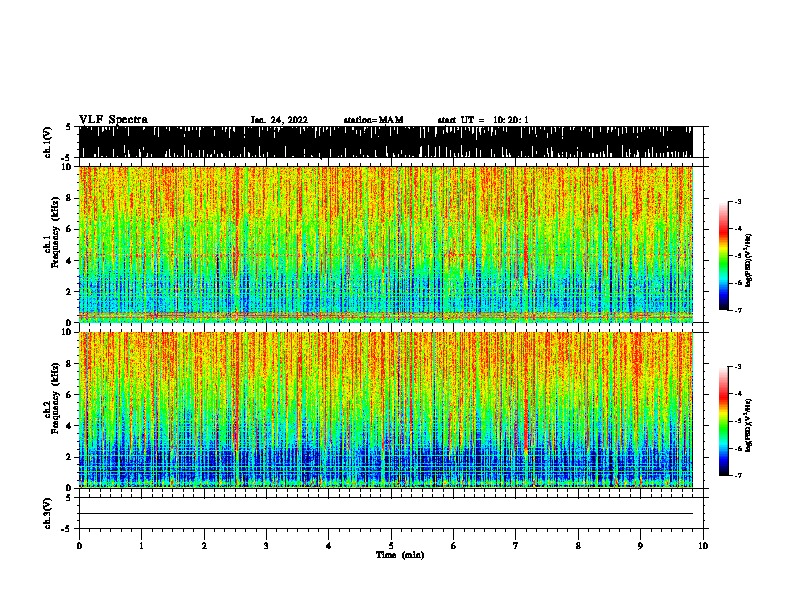Click the "Time (min)" axis label
This screenshot has height=612, width=792.
point(400,555)
